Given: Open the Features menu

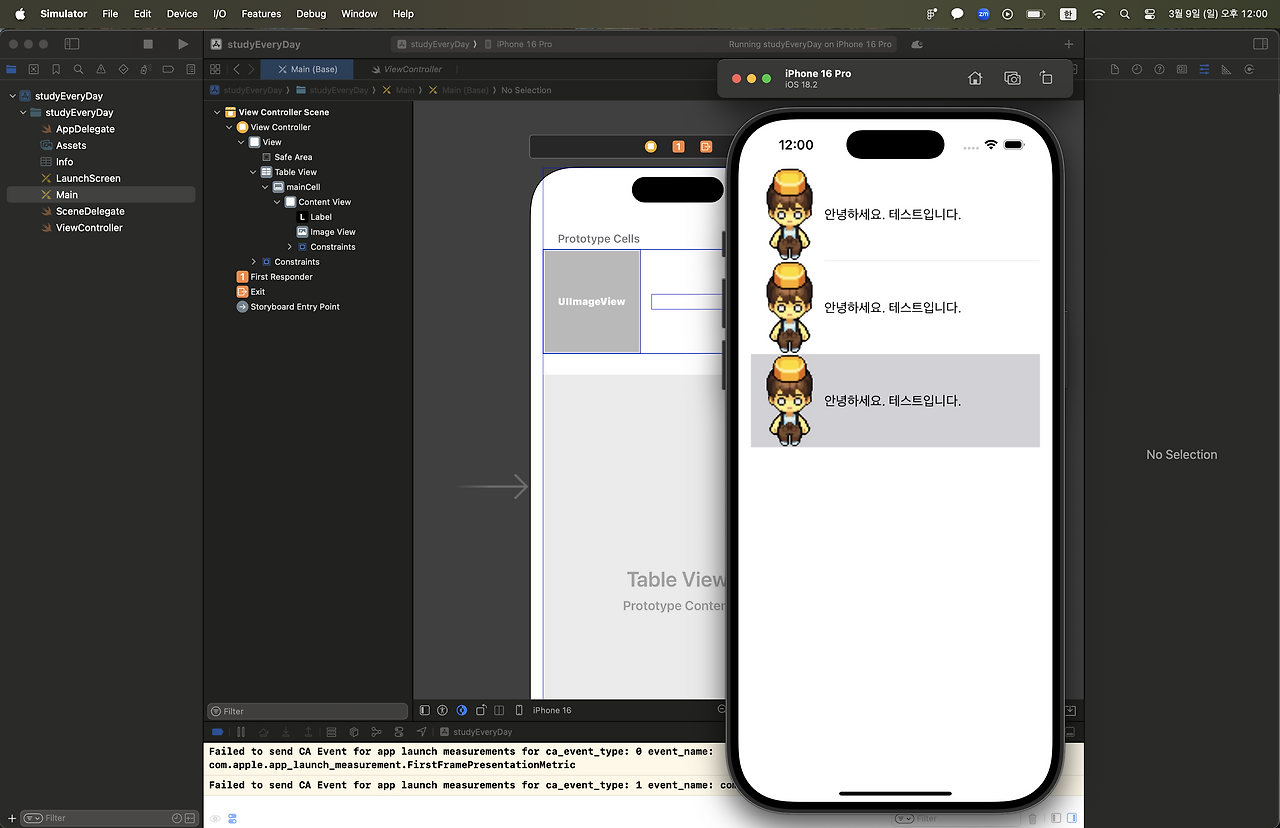Looking at the screenshot, I should (x=261, y=14).
